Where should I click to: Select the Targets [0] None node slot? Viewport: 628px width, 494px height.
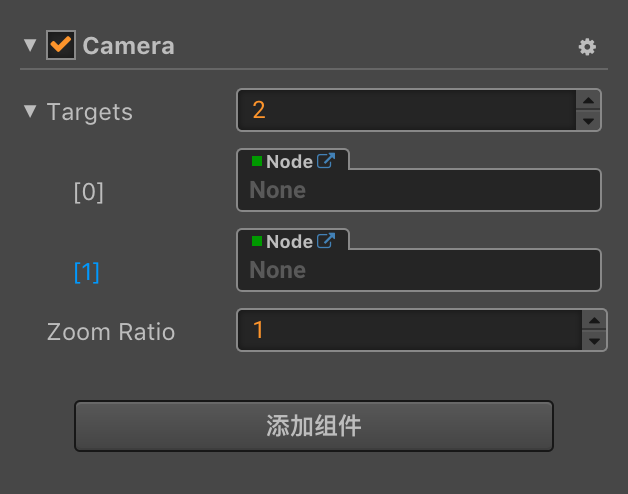click(418, 190)
